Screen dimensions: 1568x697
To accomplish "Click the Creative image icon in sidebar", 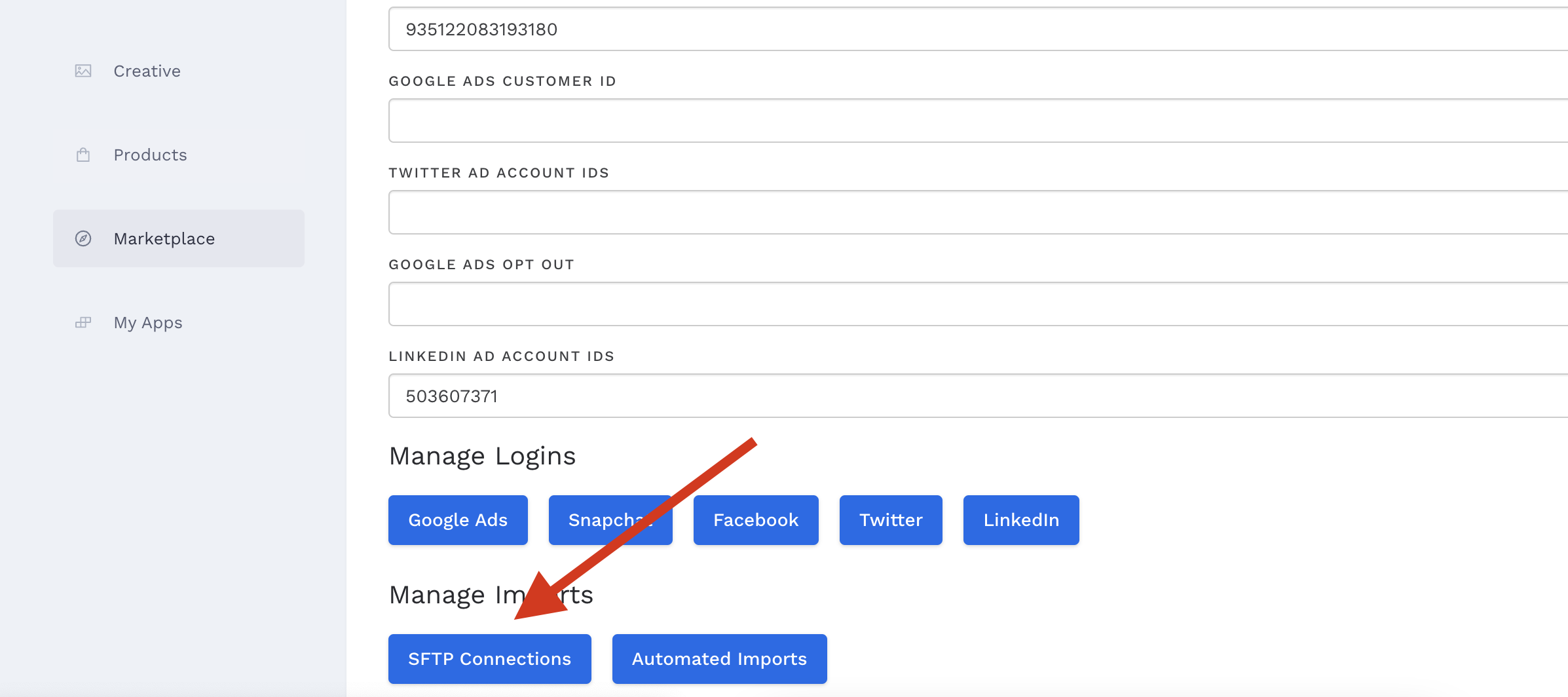I will coord(83,71).
